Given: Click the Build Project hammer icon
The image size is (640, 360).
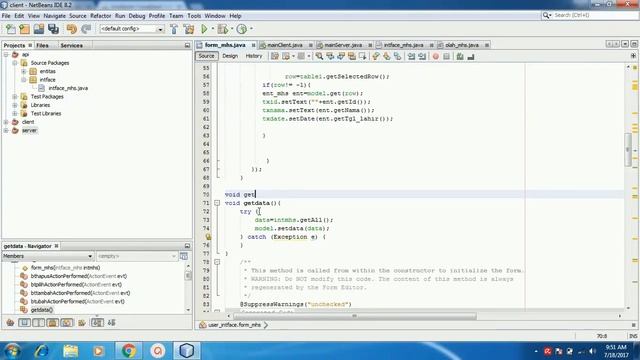Looking at the screenshot, I should 174,29.
